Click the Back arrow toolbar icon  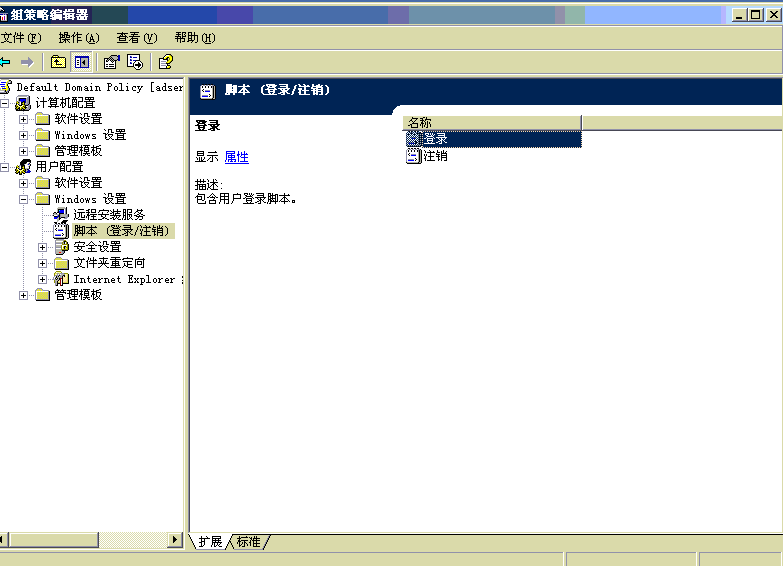coord(5,62)
